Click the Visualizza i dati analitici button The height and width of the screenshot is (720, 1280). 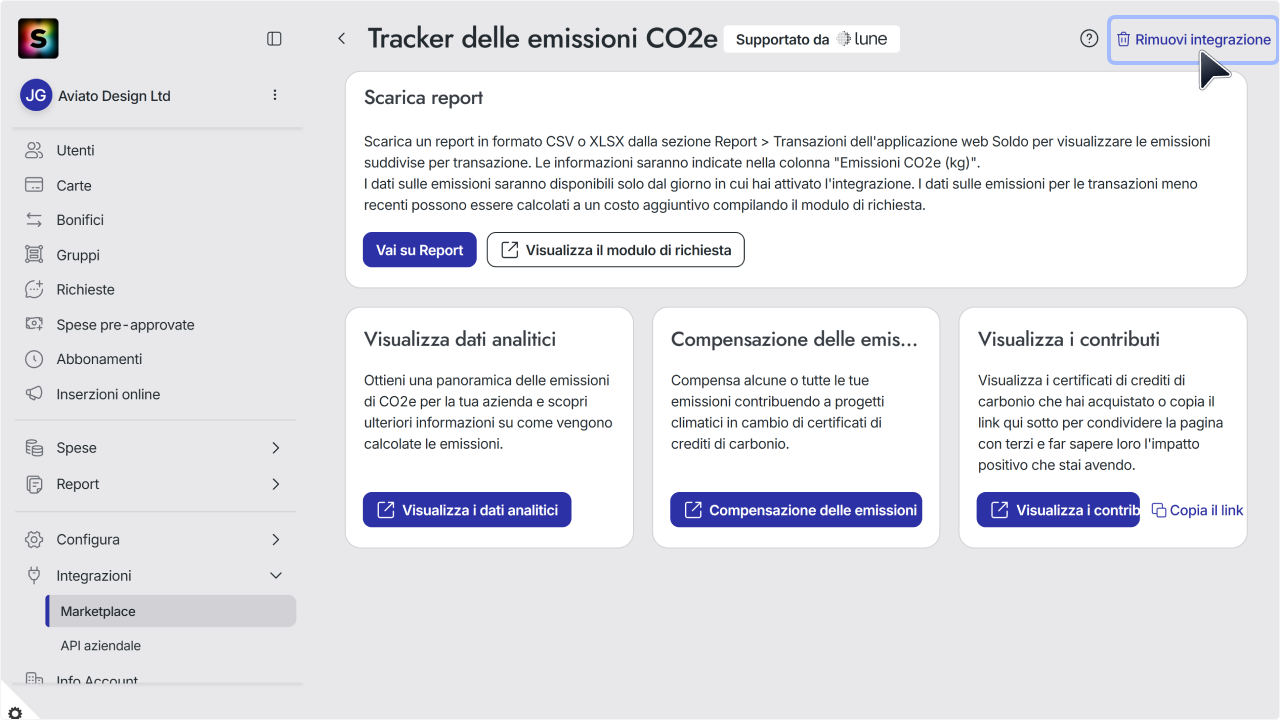(467, 510)
